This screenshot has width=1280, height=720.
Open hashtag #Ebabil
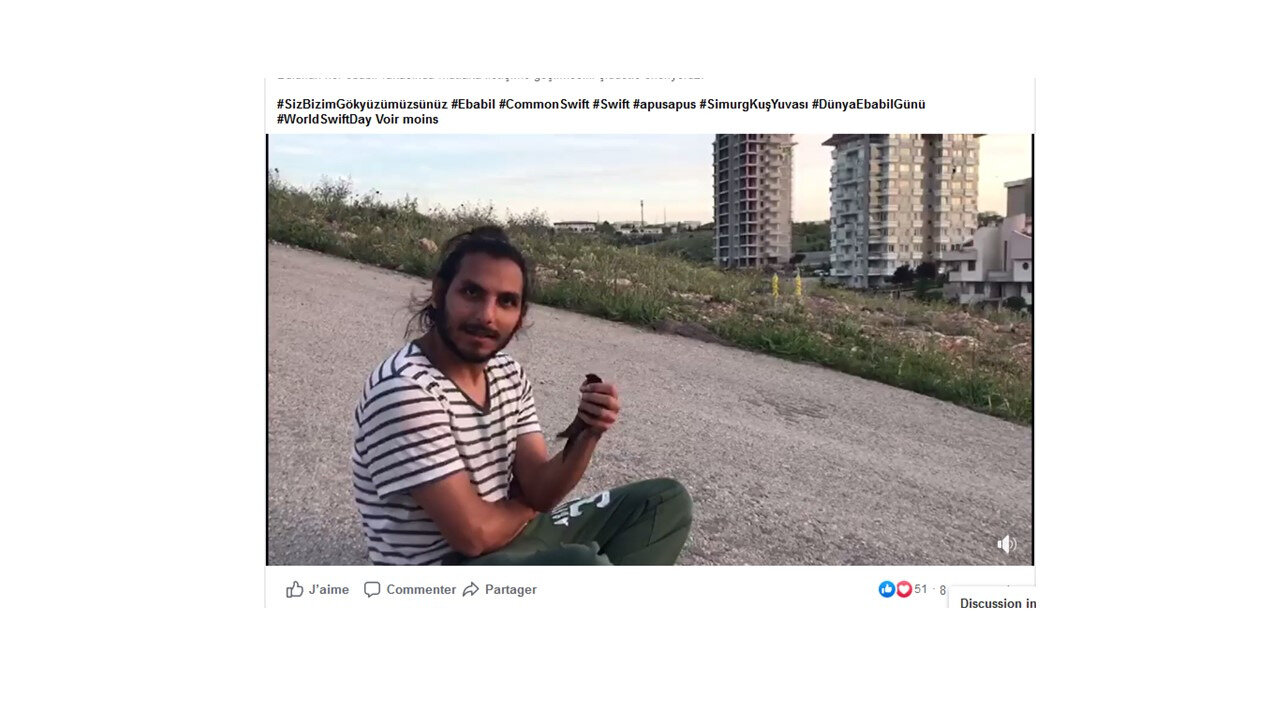[x=473, y=104]
